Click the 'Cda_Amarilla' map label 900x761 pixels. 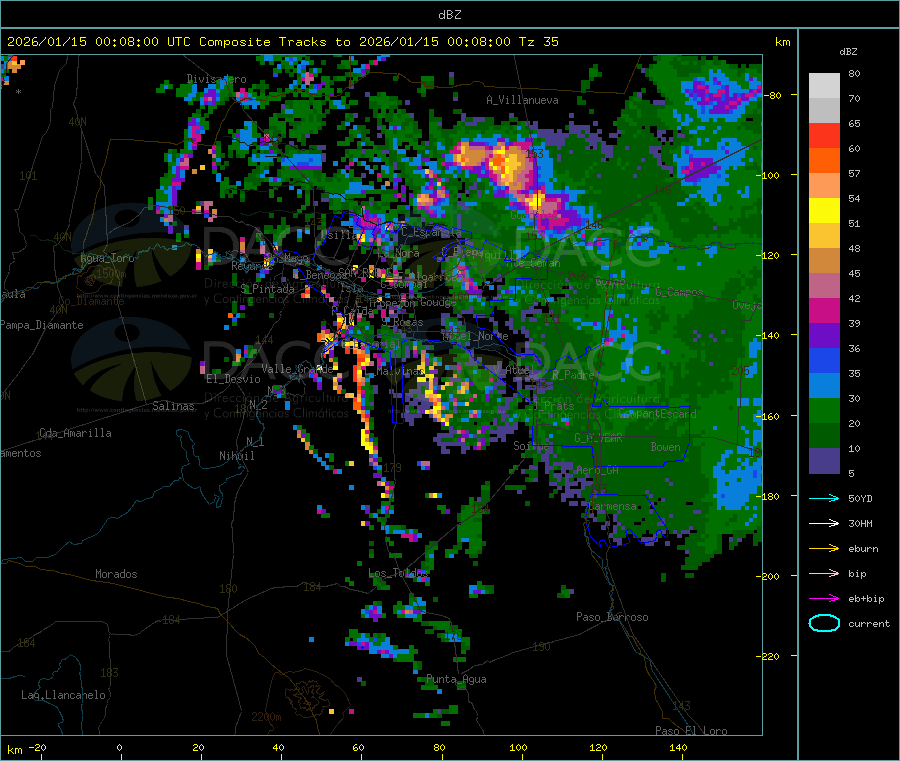pos(75,433)
